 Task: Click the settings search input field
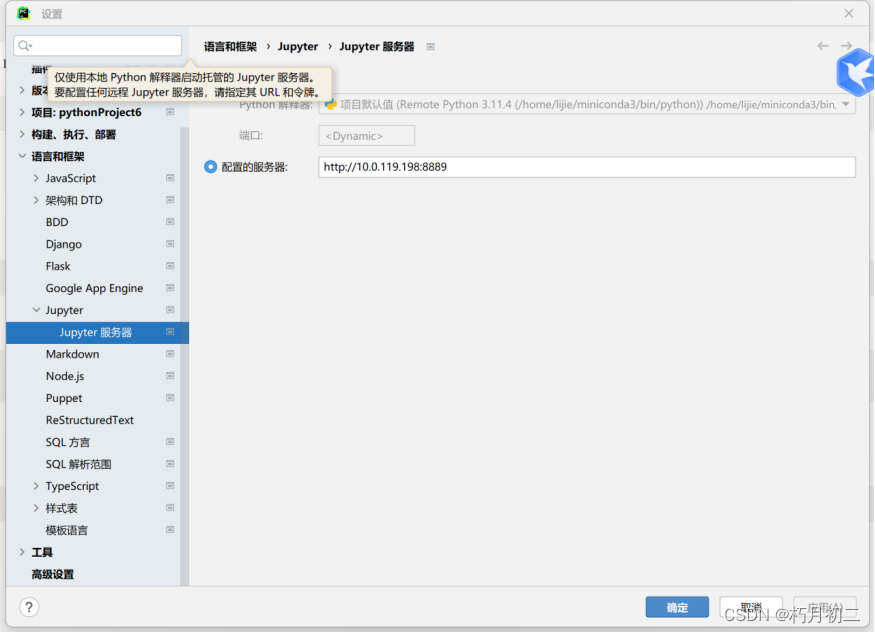[98, 46]
